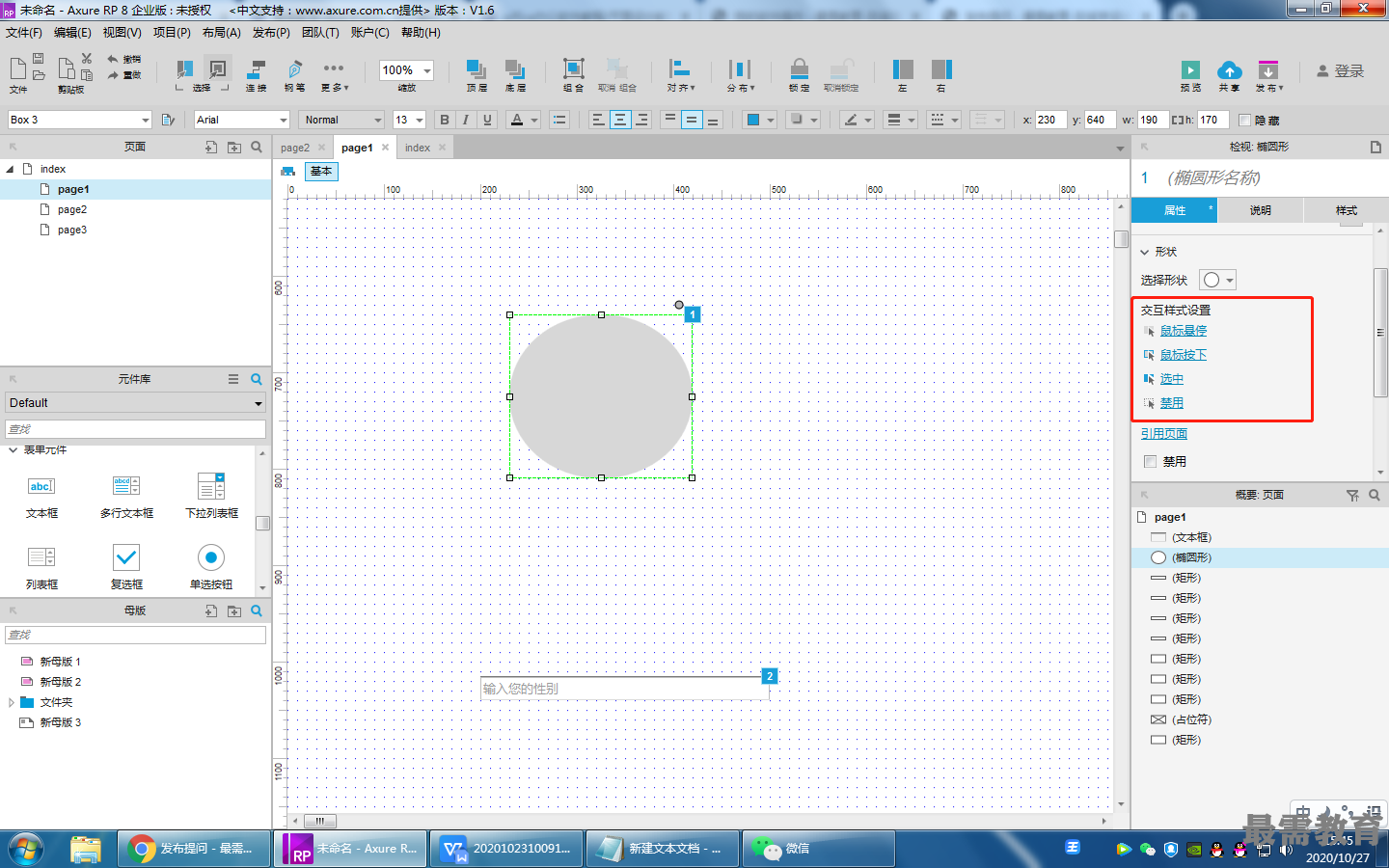
Task: Open the Arrange (布局) menu
Action: click(x=222, y=33)
